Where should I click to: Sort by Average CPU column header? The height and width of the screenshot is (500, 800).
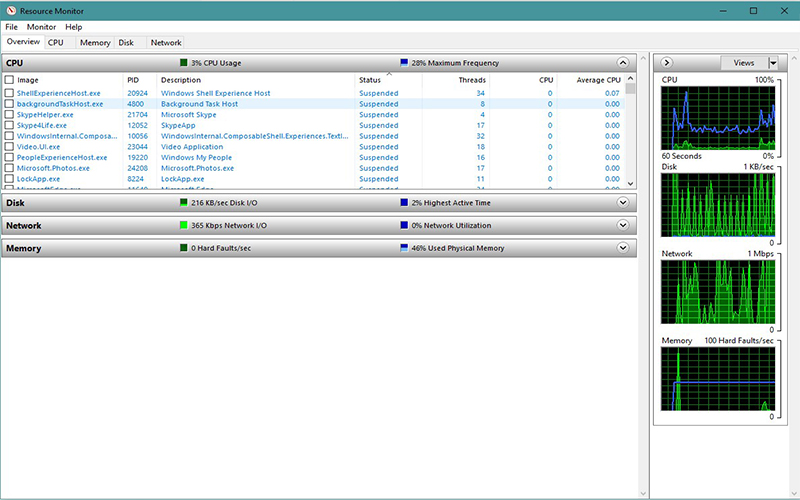click(x=591, y=80)
